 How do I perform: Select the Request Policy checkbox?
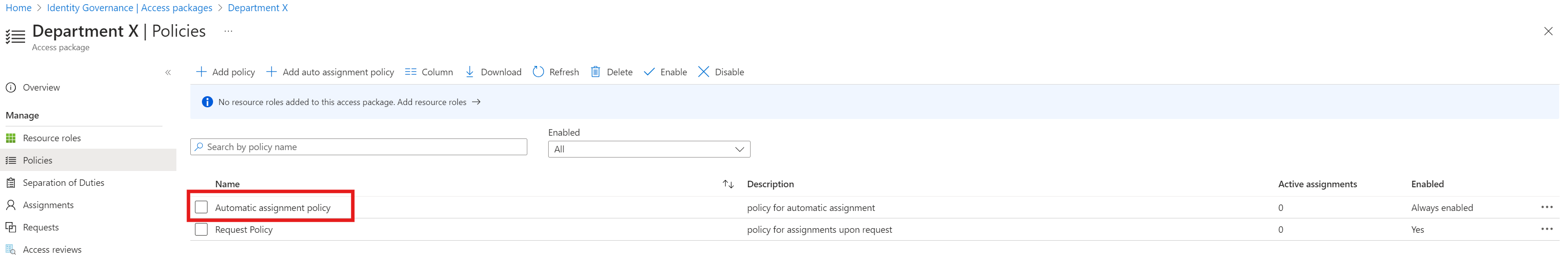(x=201, y=230)
